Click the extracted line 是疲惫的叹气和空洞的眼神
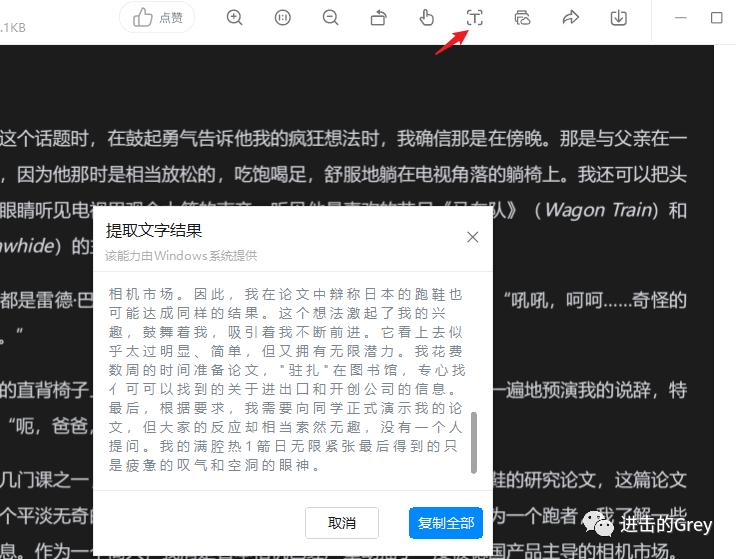The height and width of the screenshot is (559, 736). point(215,465)
